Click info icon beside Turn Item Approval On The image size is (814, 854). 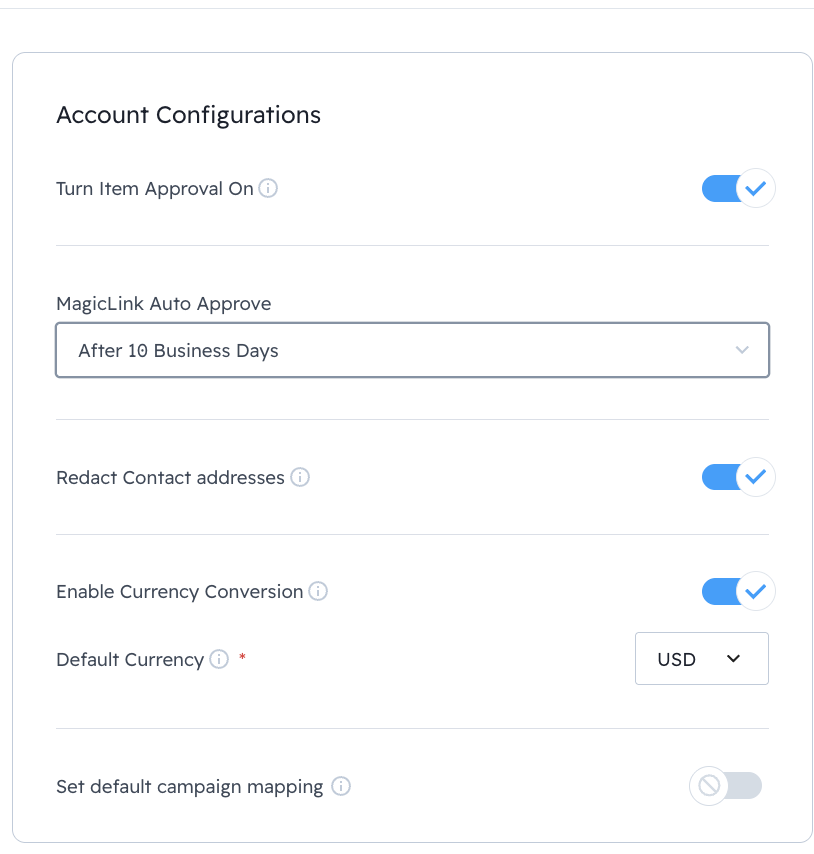[268, 188]
